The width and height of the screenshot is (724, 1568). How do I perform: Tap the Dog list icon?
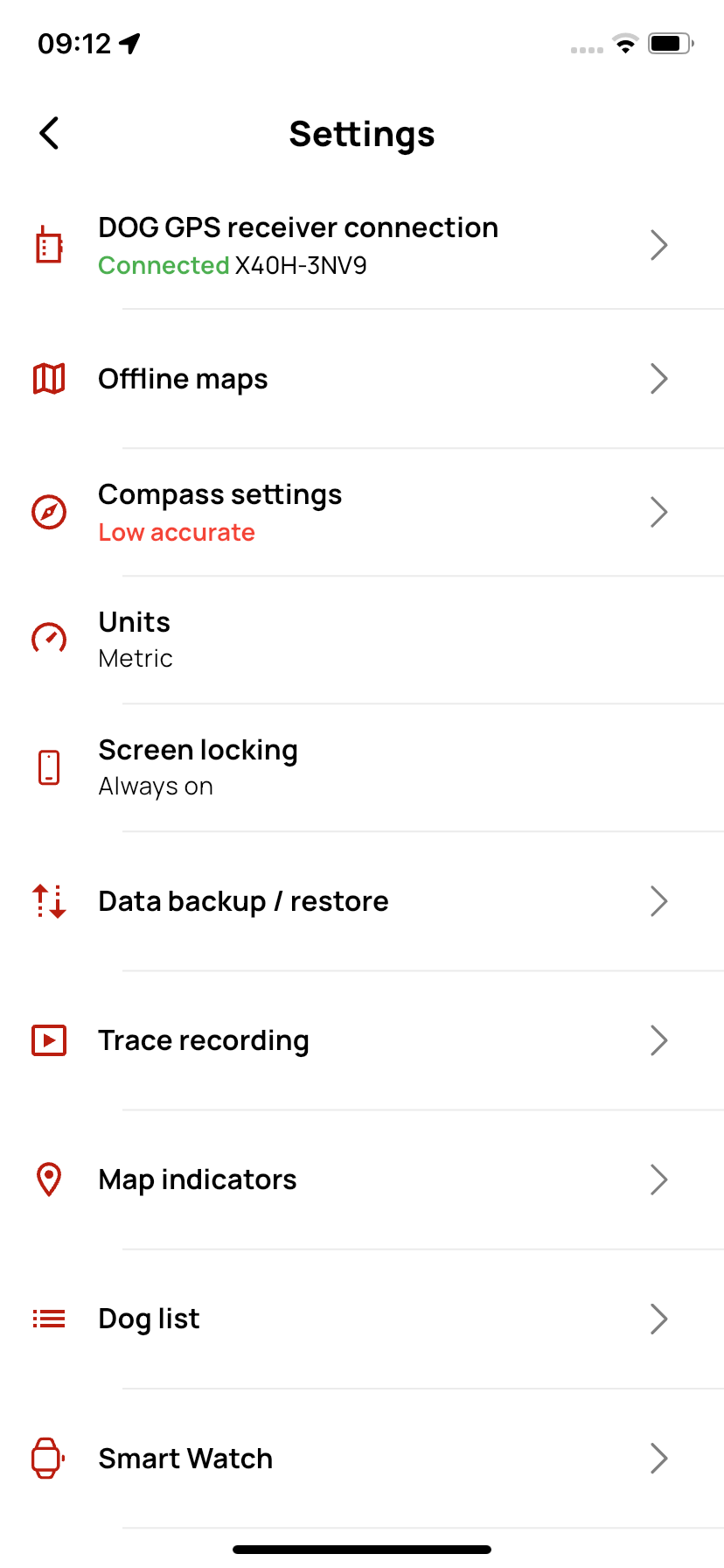49,1319
